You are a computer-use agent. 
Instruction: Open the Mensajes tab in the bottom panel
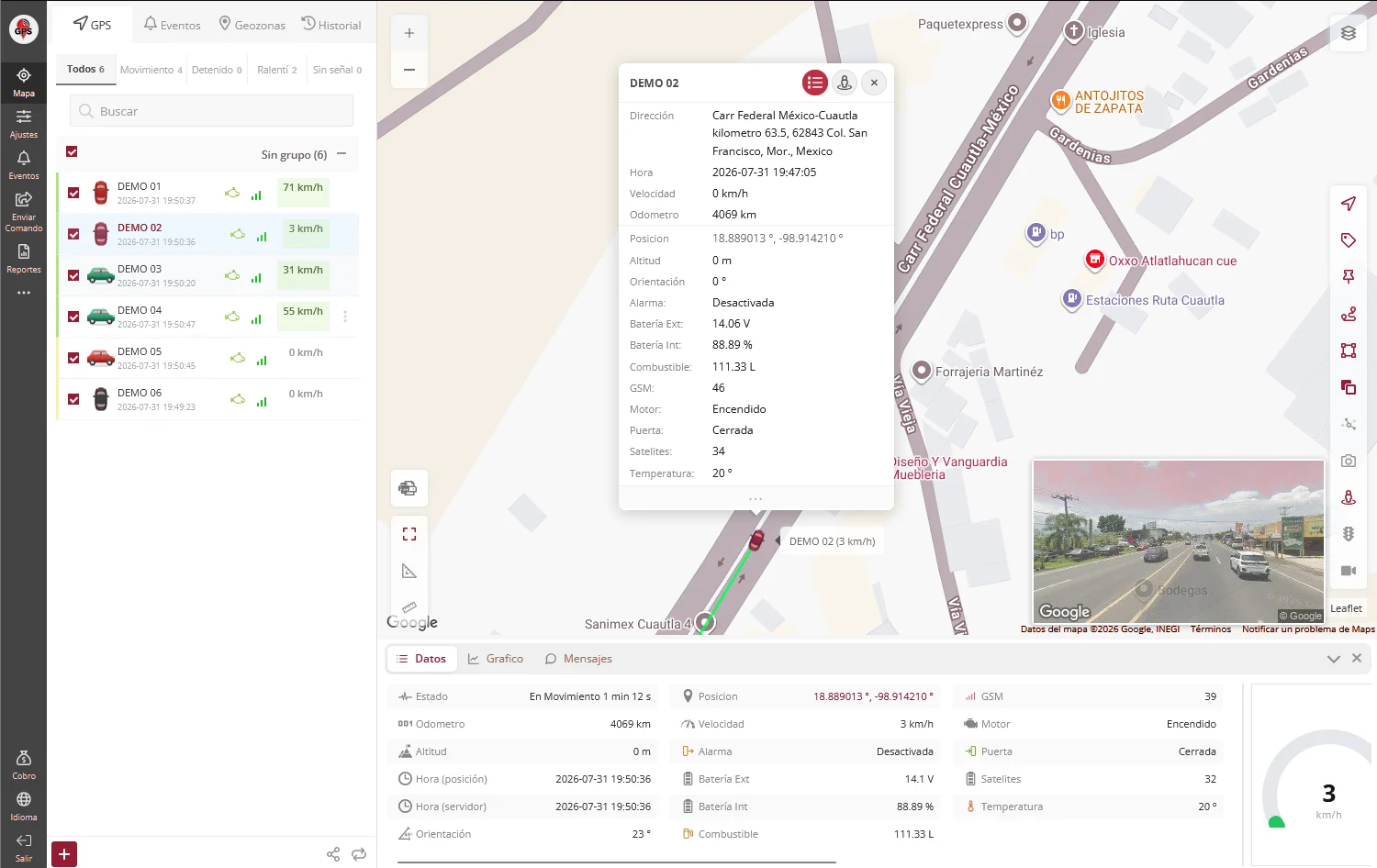tap(578, 659)
